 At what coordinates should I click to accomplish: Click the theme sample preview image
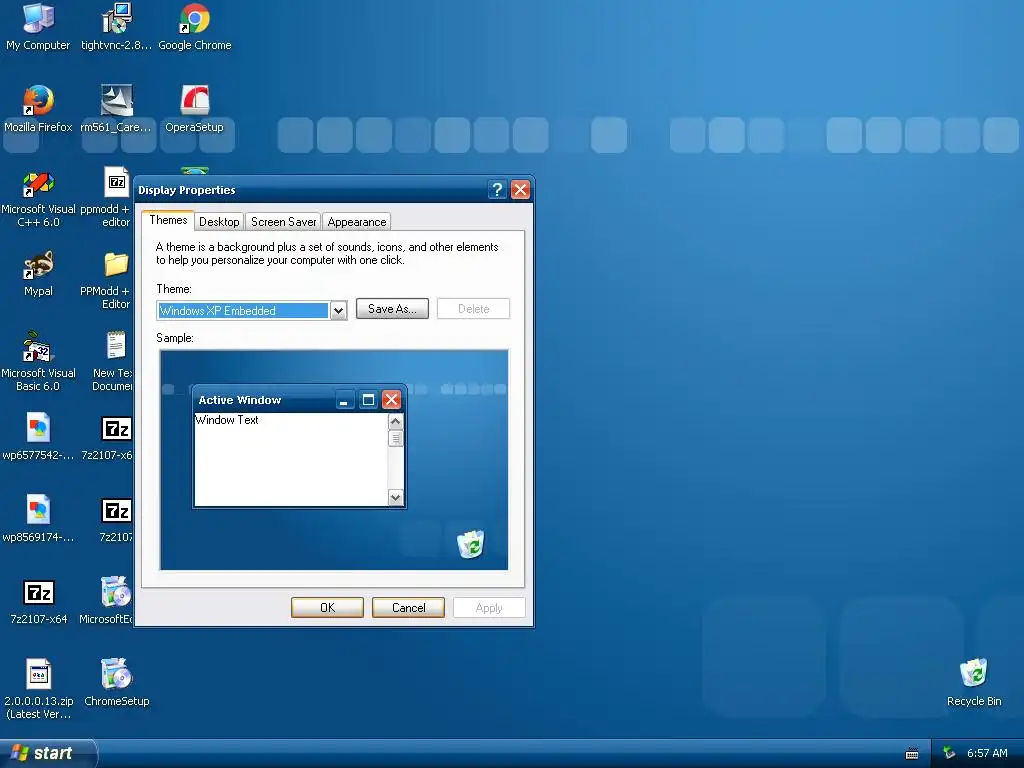pos(334,460)
